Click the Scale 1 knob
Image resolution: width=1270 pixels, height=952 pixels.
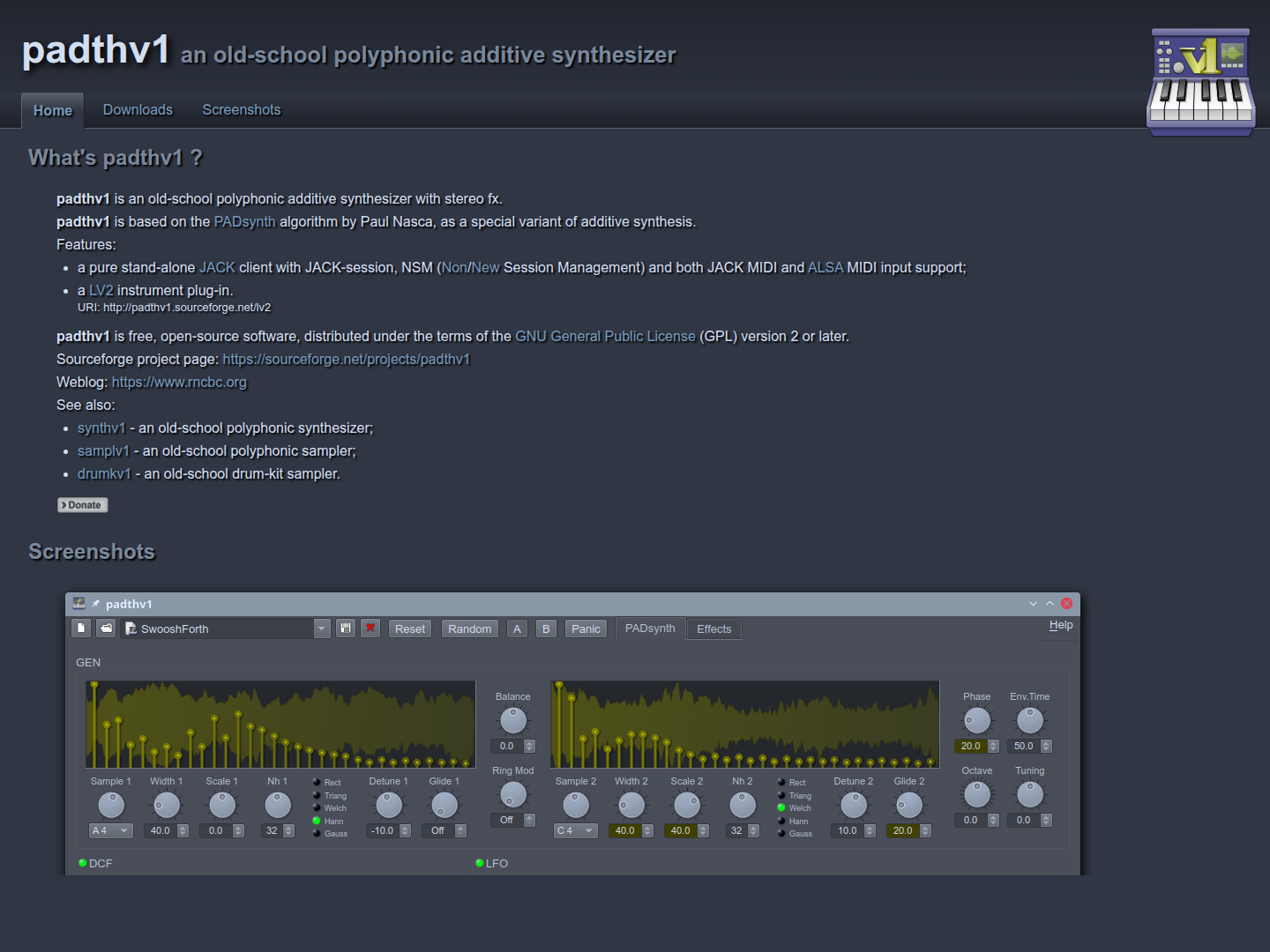(222, 805)
